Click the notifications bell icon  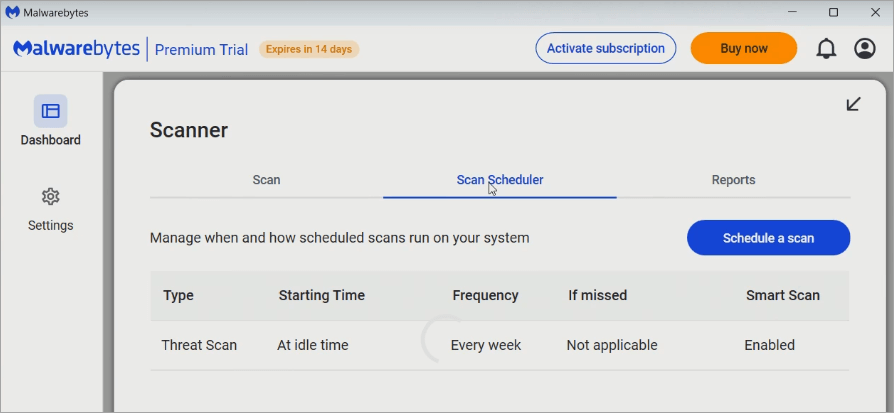(x=826, y=48)
